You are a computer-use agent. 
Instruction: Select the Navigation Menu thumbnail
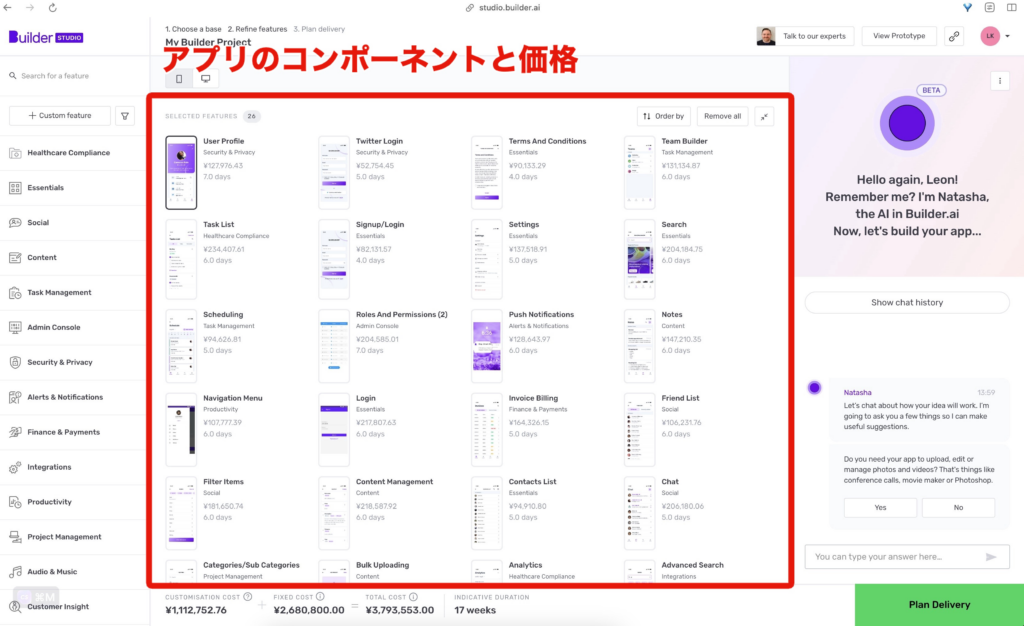pos(181,430)
